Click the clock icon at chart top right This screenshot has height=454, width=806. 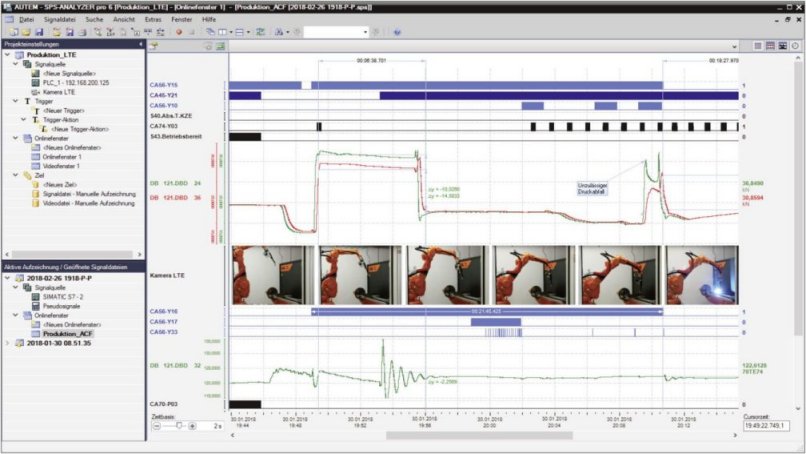pos(795,46)
